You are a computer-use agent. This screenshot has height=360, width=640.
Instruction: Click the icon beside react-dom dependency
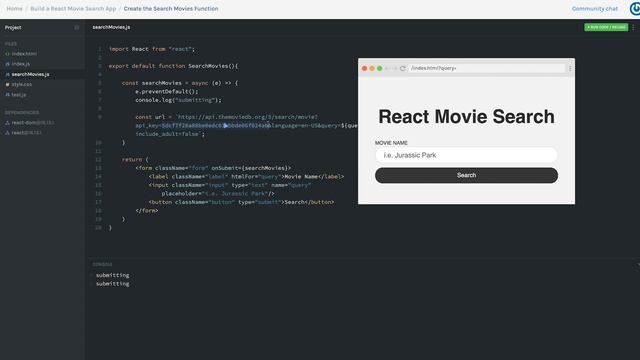tap(7, 122)
